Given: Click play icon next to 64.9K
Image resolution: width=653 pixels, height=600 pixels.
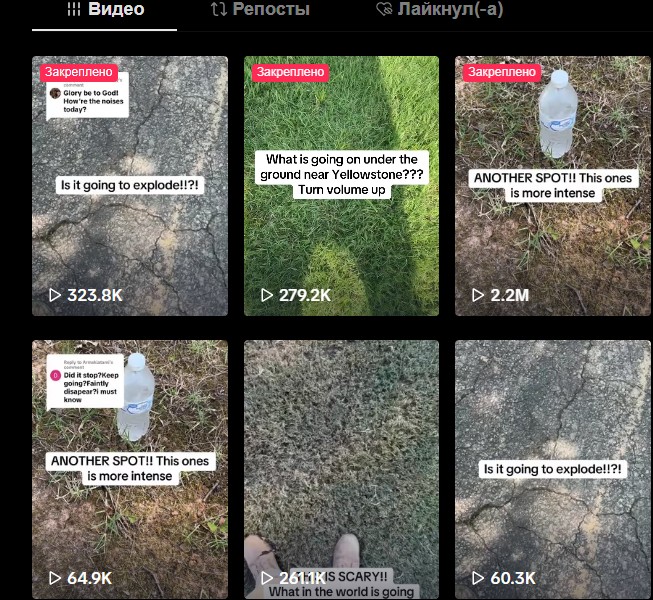Looking at the screenshot, I should pos(55,578).
